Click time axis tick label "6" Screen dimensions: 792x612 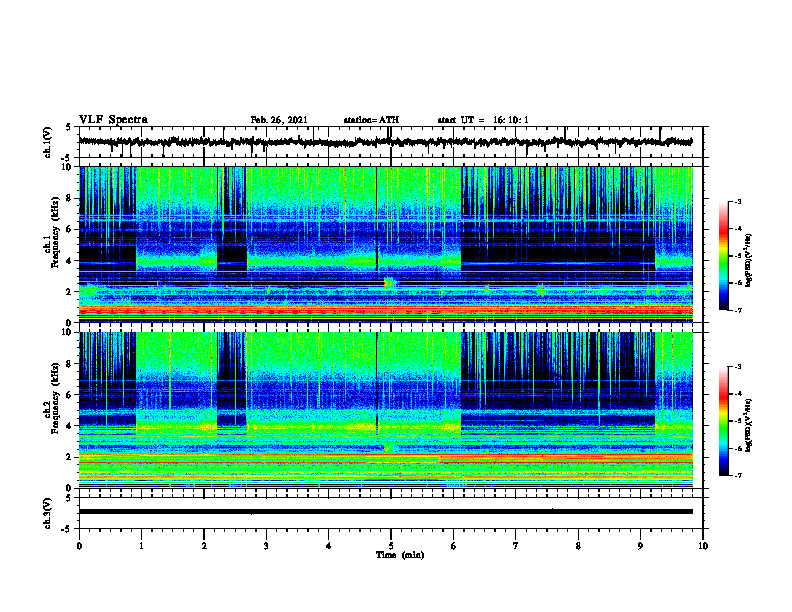pyautogui.click(x=454, y=546)
